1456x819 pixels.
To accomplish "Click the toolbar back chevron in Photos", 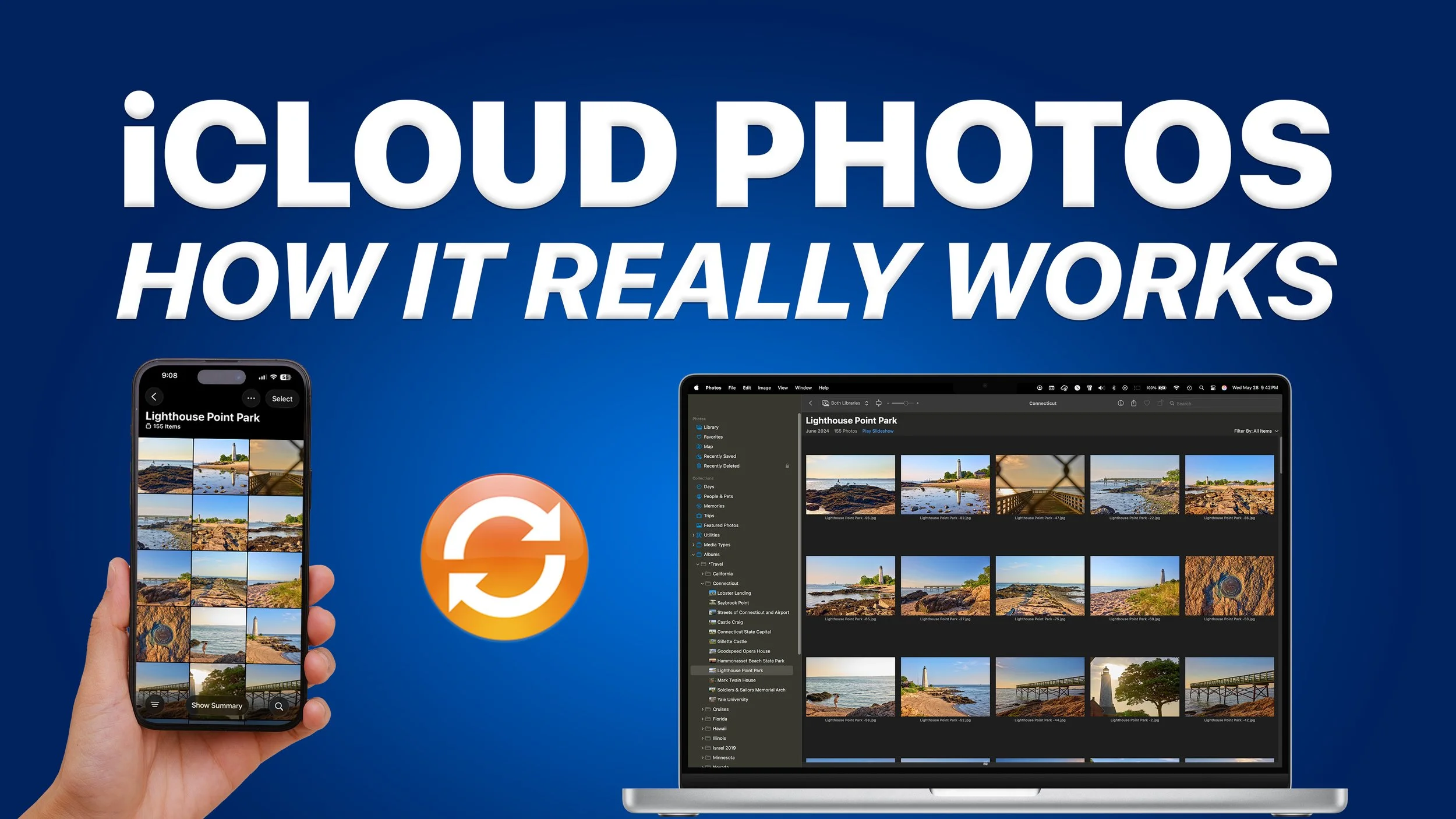I will point(810,403).
